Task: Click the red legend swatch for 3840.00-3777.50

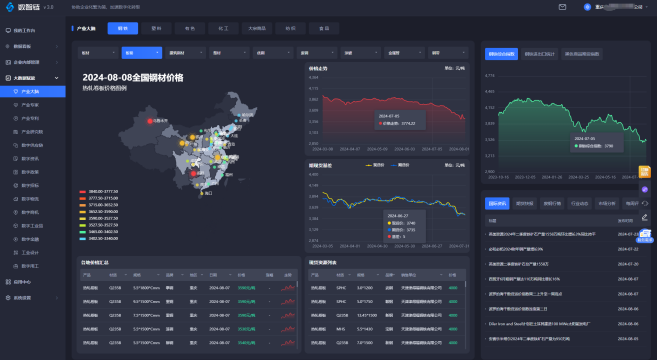Action: coord(83,192)
